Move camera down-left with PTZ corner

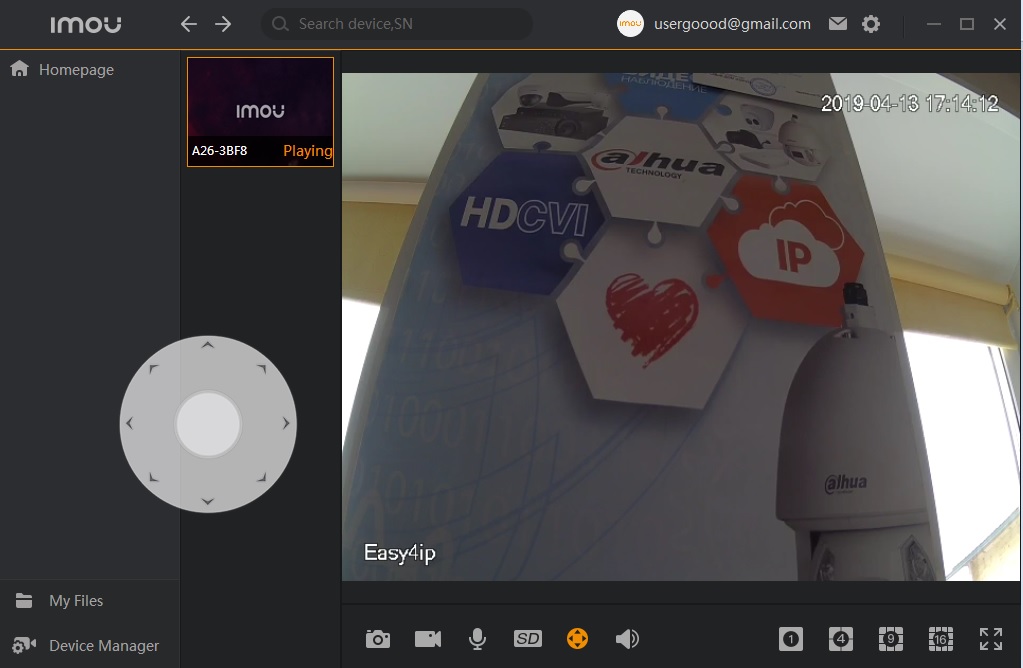153,478
